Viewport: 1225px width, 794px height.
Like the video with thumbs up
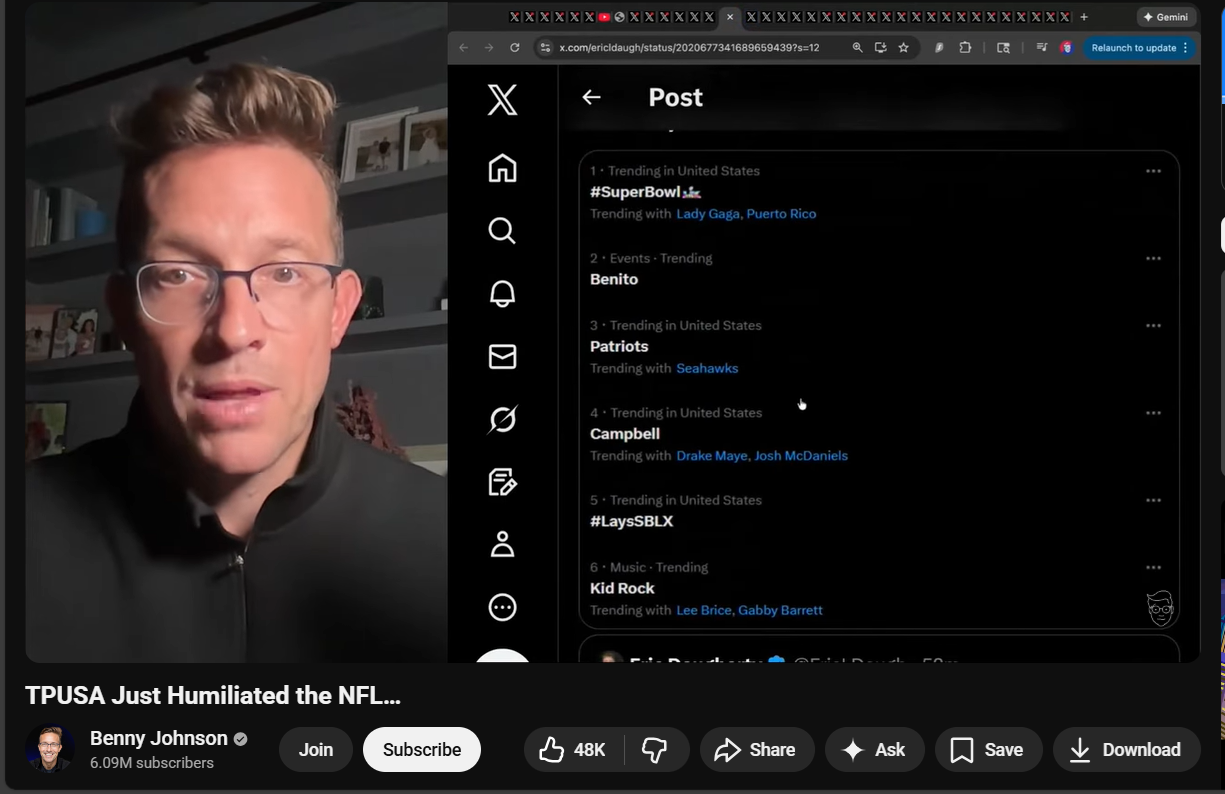(573, 750)
